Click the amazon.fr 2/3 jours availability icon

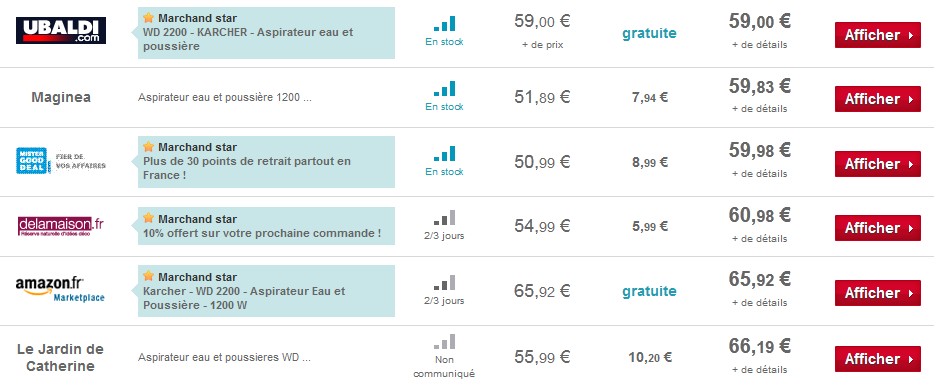point(445,283)
